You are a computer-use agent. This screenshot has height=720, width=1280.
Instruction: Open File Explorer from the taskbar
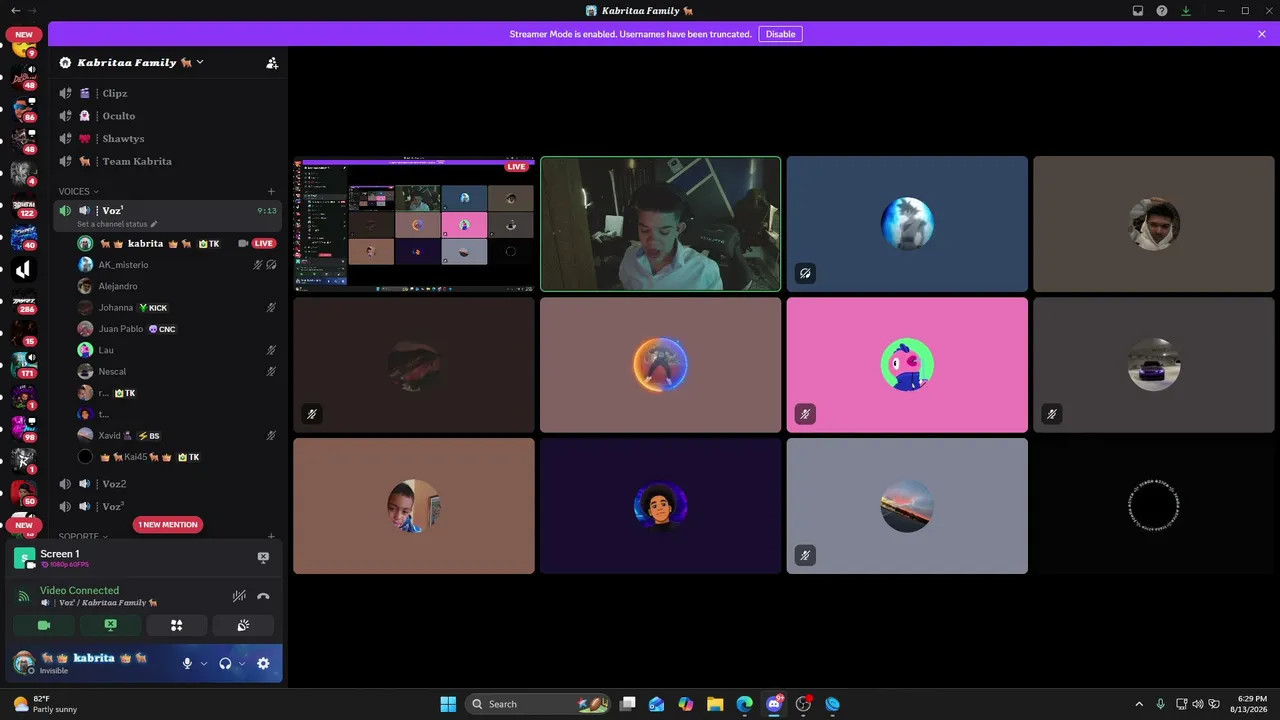click(715, 704)
